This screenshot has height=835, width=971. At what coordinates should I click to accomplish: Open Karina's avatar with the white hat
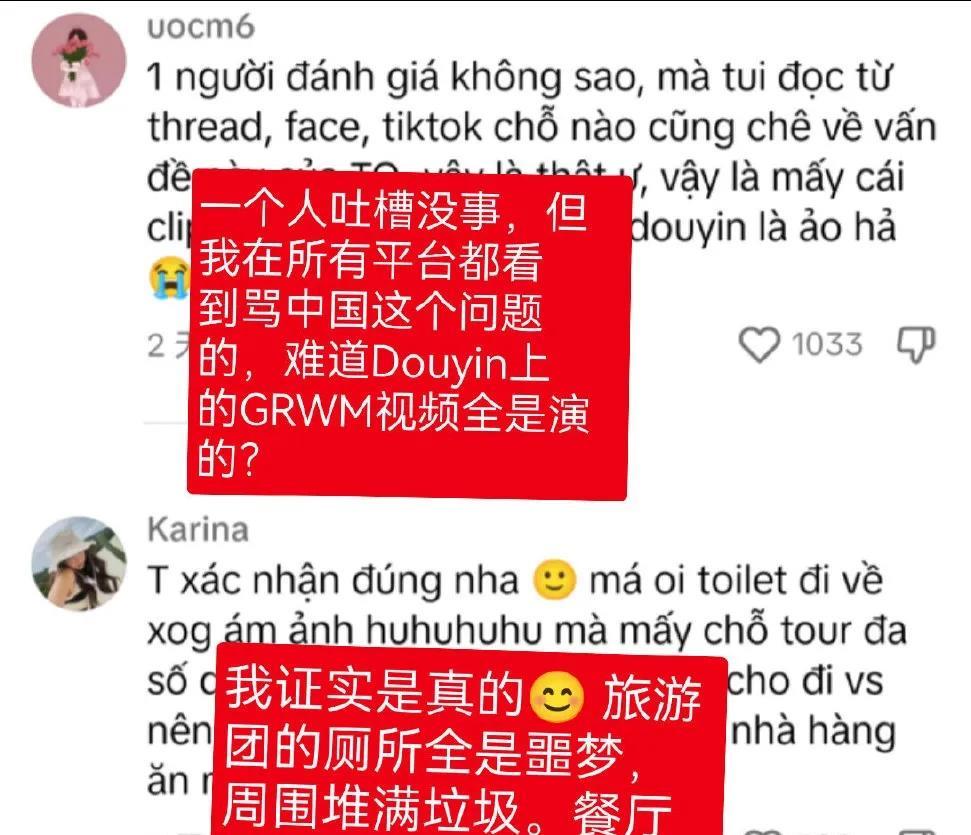(79, 564)
